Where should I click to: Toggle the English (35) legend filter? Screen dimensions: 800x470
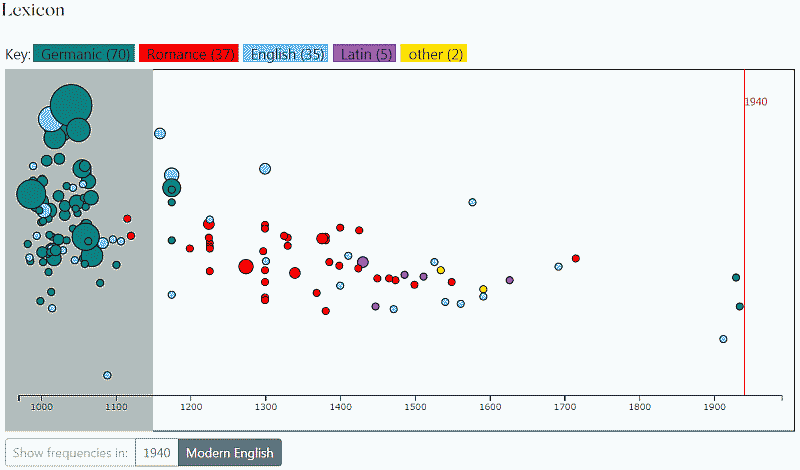(286, 54)
